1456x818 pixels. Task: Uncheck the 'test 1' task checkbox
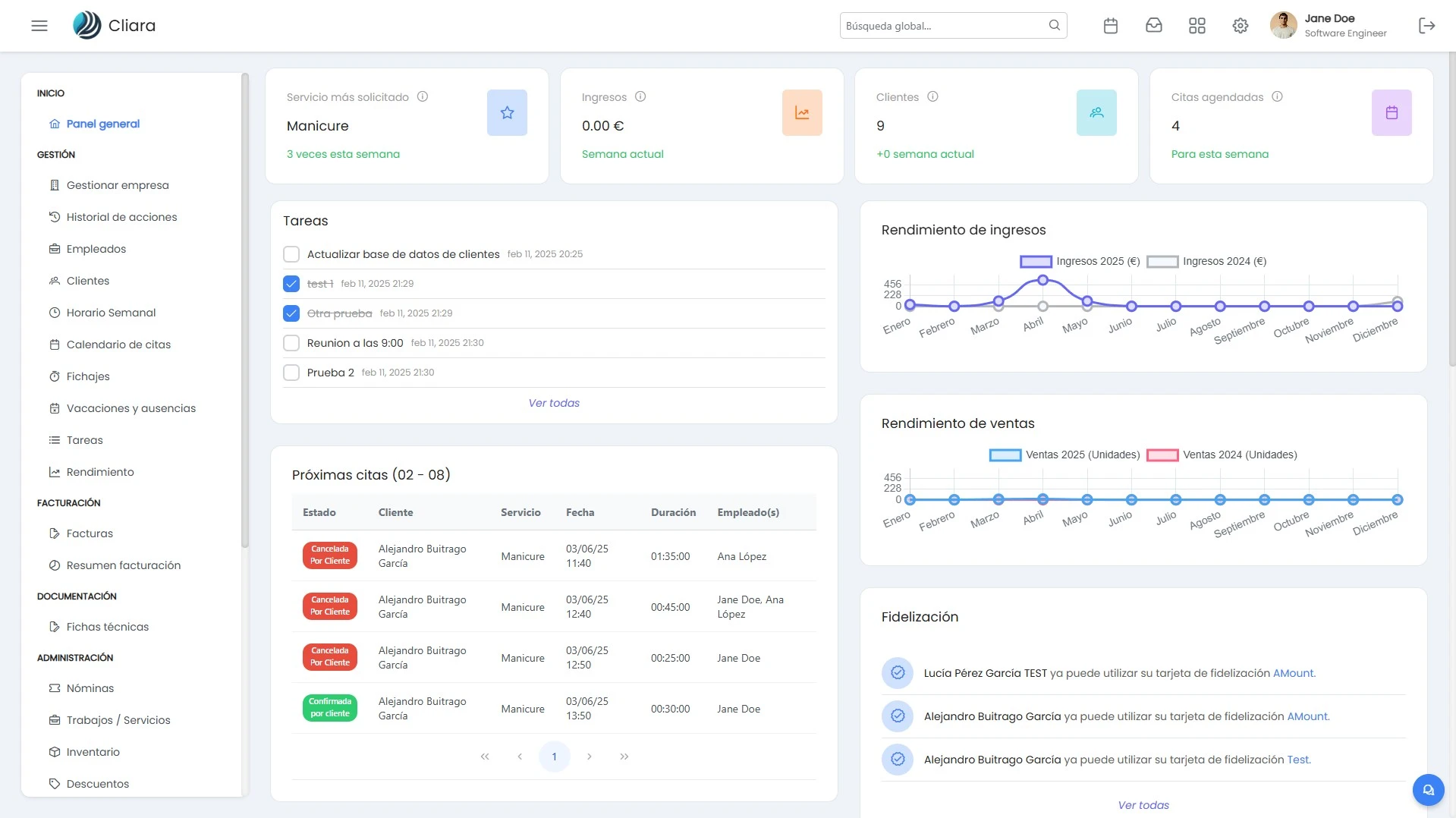click(x=291, y=284)
